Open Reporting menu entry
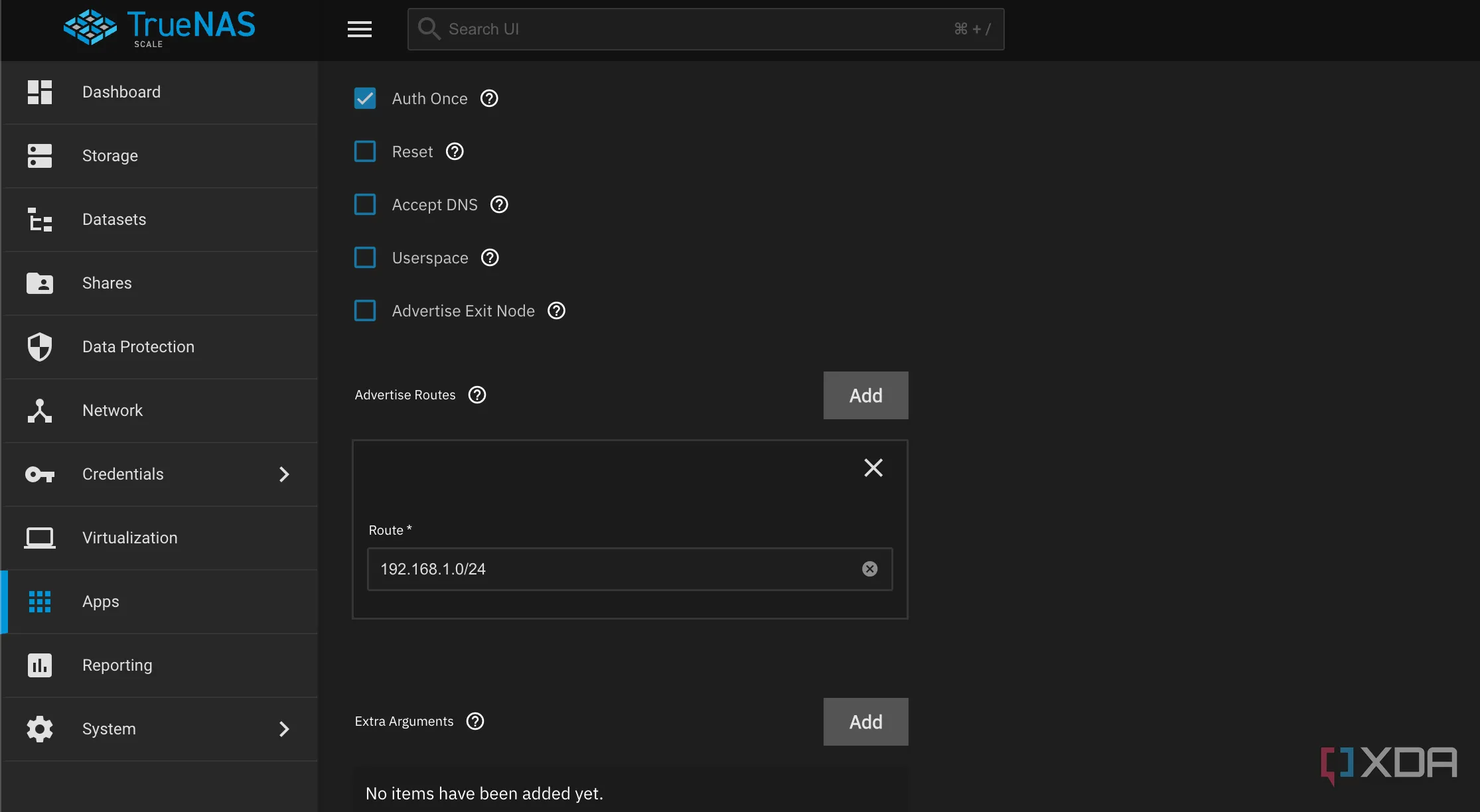Viewport: 1480px width, 812px height. pyautogui.click(x=159, y=665)
